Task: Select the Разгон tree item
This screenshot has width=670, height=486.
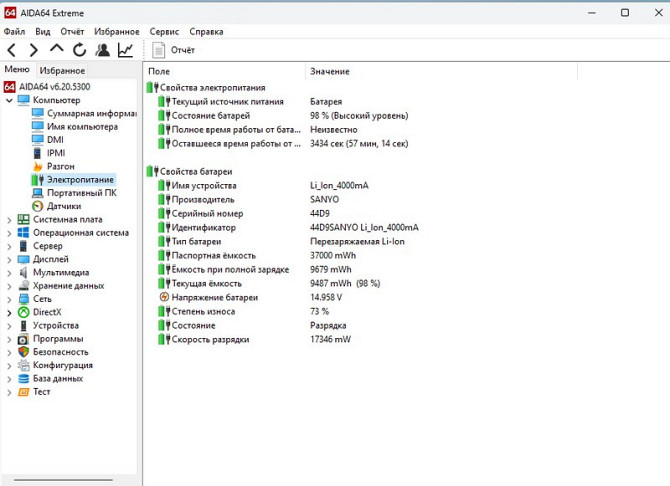Action: (x=60, y=166)
